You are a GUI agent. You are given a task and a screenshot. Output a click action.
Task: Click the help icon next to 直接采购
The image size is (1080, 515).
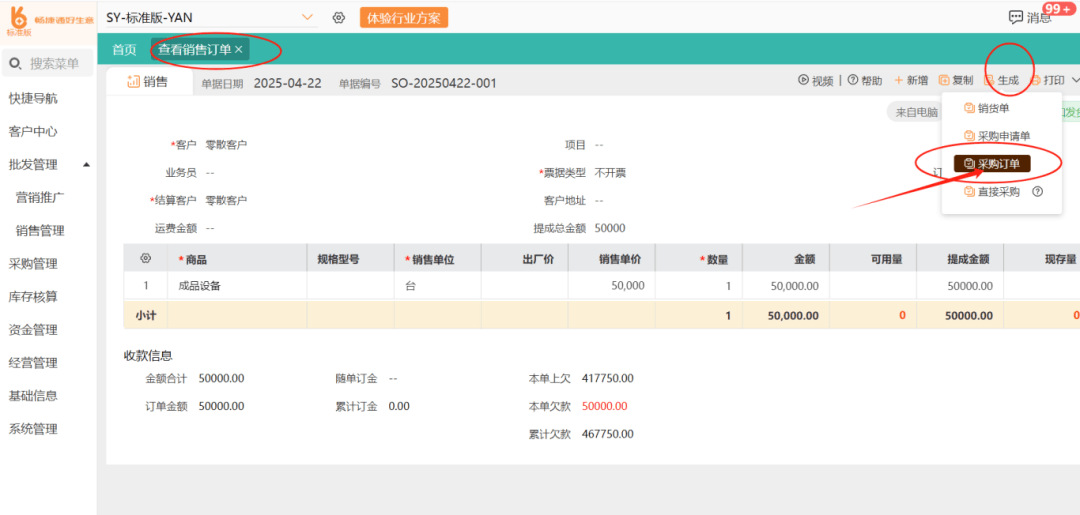(1037, 192)
